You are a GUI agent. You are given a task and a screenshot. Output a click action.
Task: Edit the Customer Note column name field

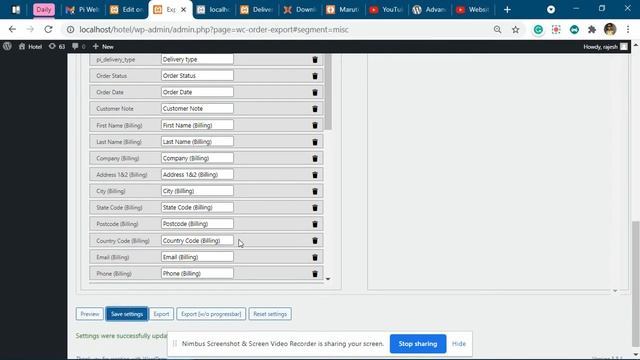[197, 109]
